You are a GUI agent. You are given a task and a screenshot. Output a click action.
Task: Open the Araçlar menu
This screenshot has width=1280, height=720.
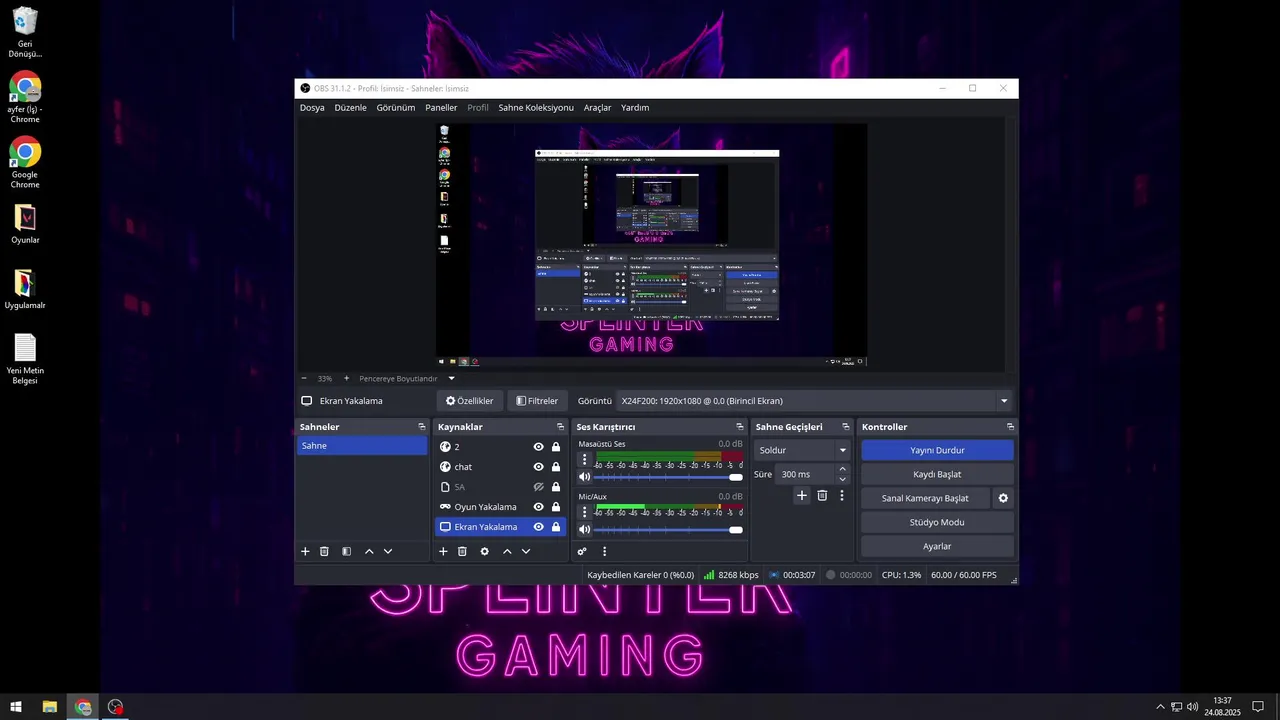597,107
